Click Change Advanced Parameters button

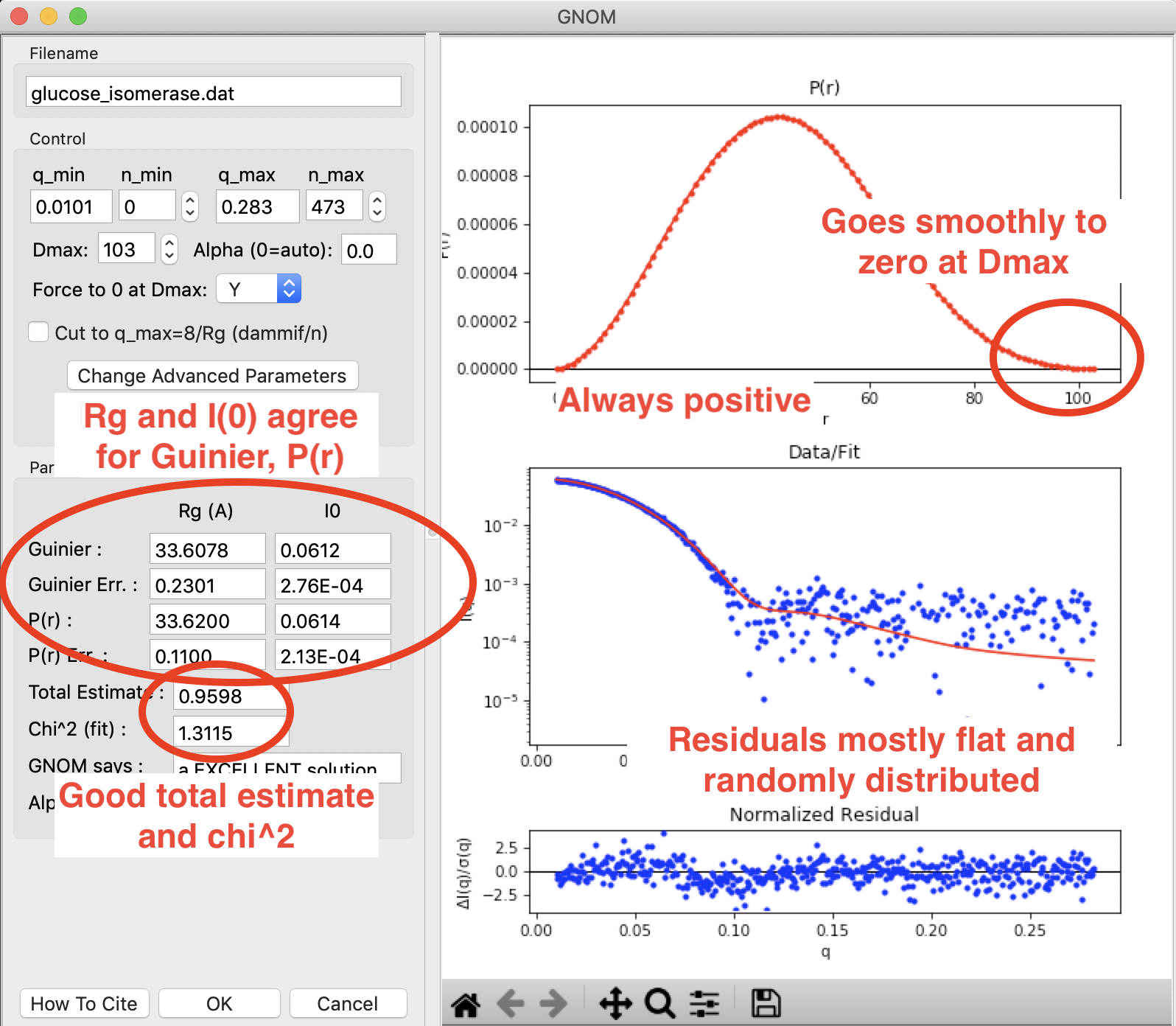tap(213, 376)
